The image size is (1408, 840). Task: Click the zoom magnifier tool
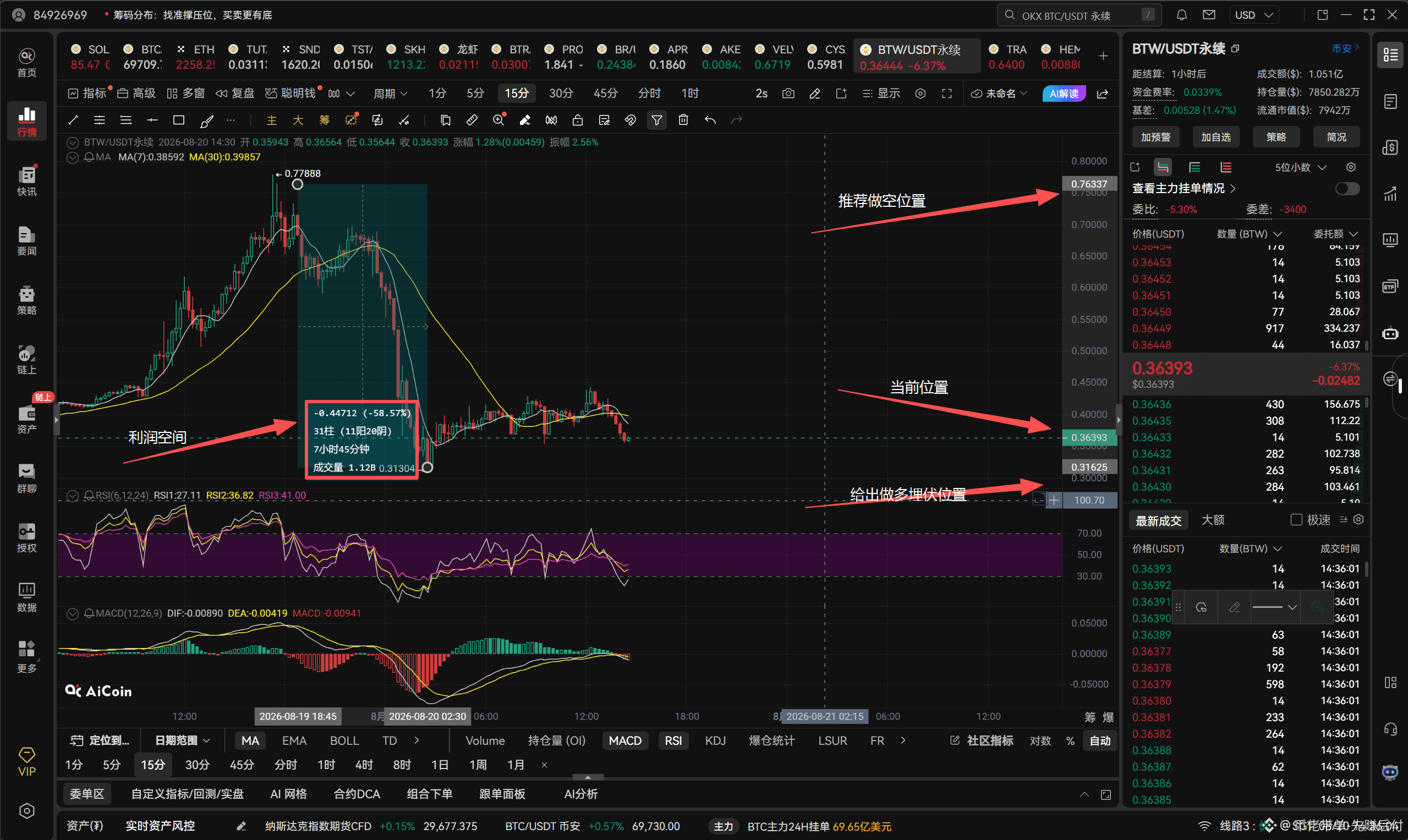click(498, 120)
